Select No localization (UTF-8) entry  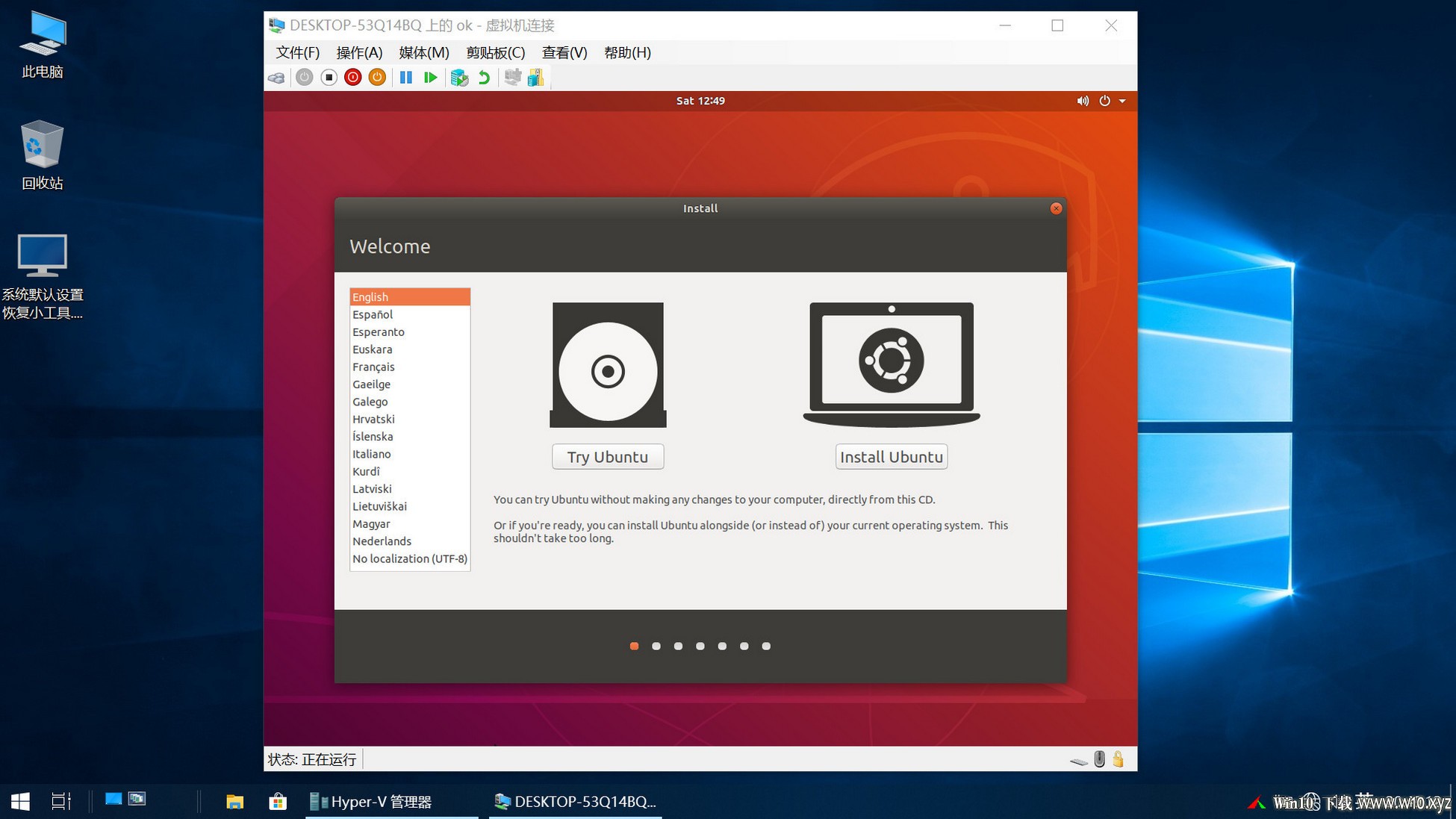click(410, 559)
